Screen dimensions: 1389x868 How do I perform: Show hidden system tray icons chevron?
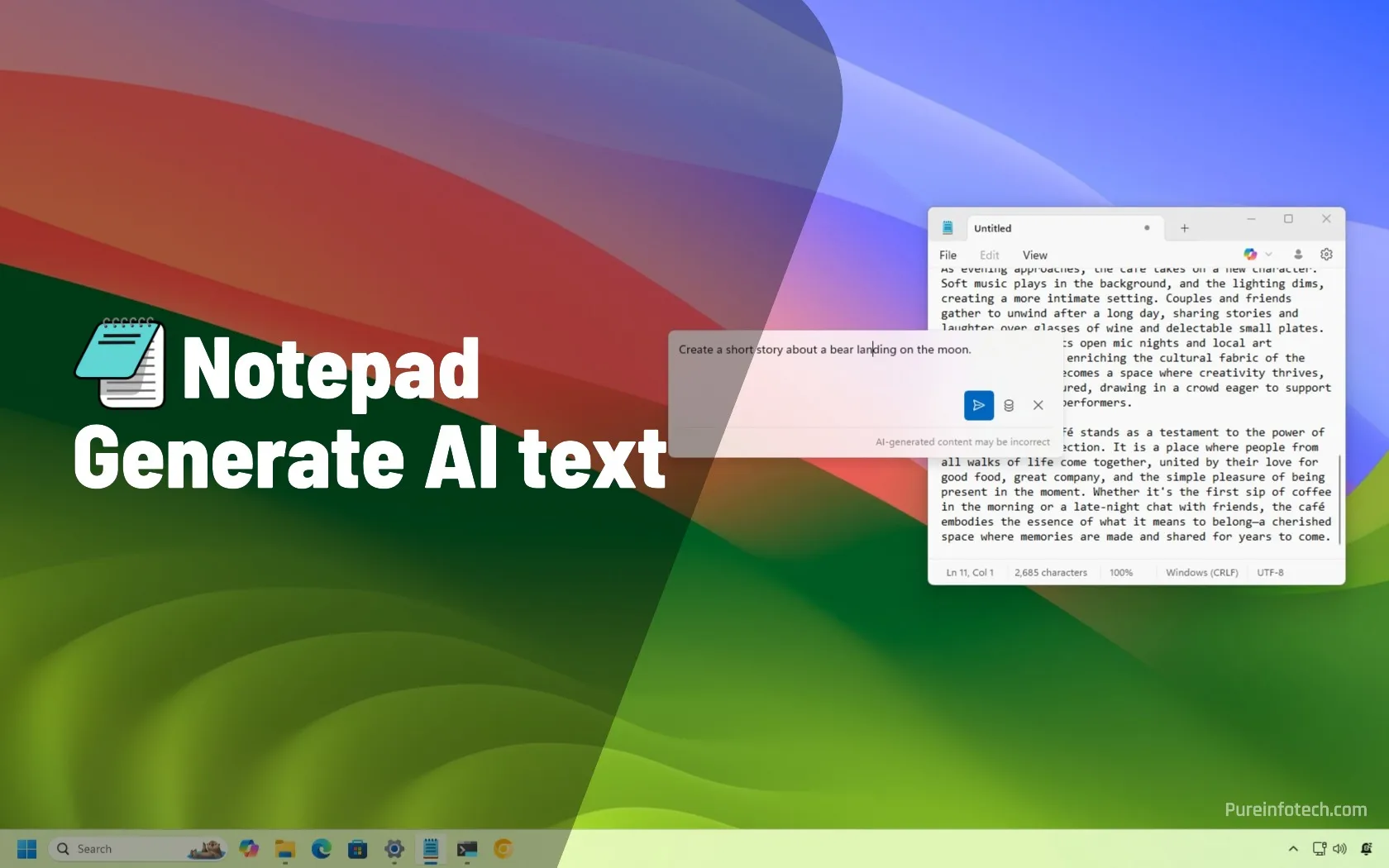pyautogui.click(x=1293, y=849)
